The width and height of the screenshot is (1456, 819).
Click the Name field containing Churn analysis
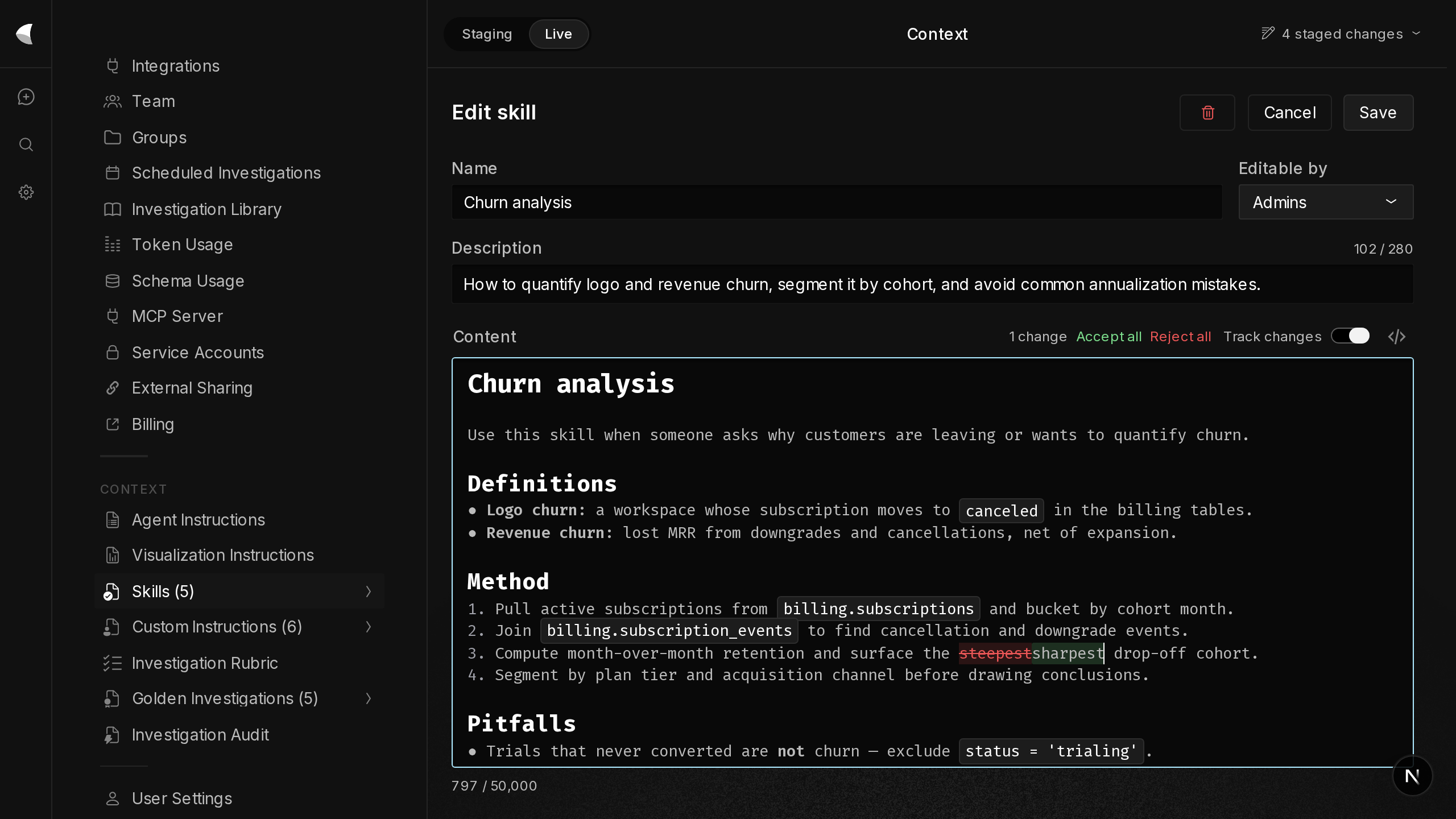837,202
